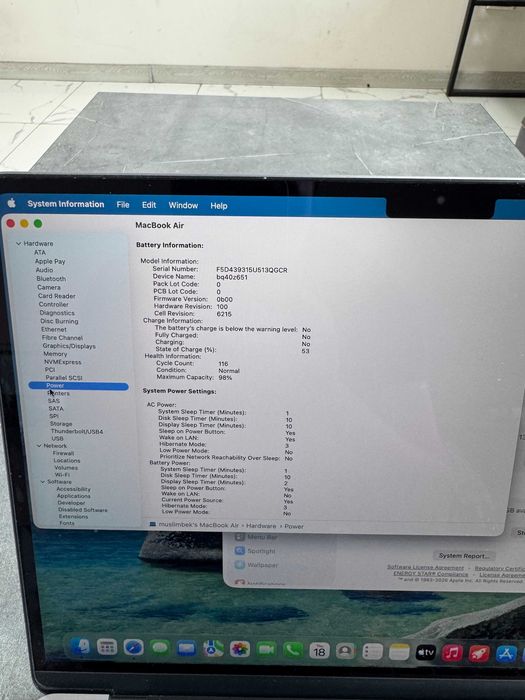Click serial number F5D439315U513QGCR
The width and height of the screenshot is (525, 700).
(252, 270)
